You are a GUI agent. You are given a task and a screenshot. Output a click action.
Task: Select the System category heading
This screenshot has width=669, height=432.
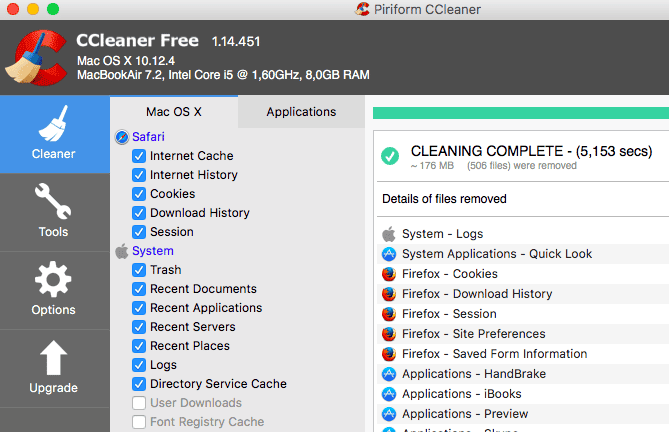coord(153,251)
